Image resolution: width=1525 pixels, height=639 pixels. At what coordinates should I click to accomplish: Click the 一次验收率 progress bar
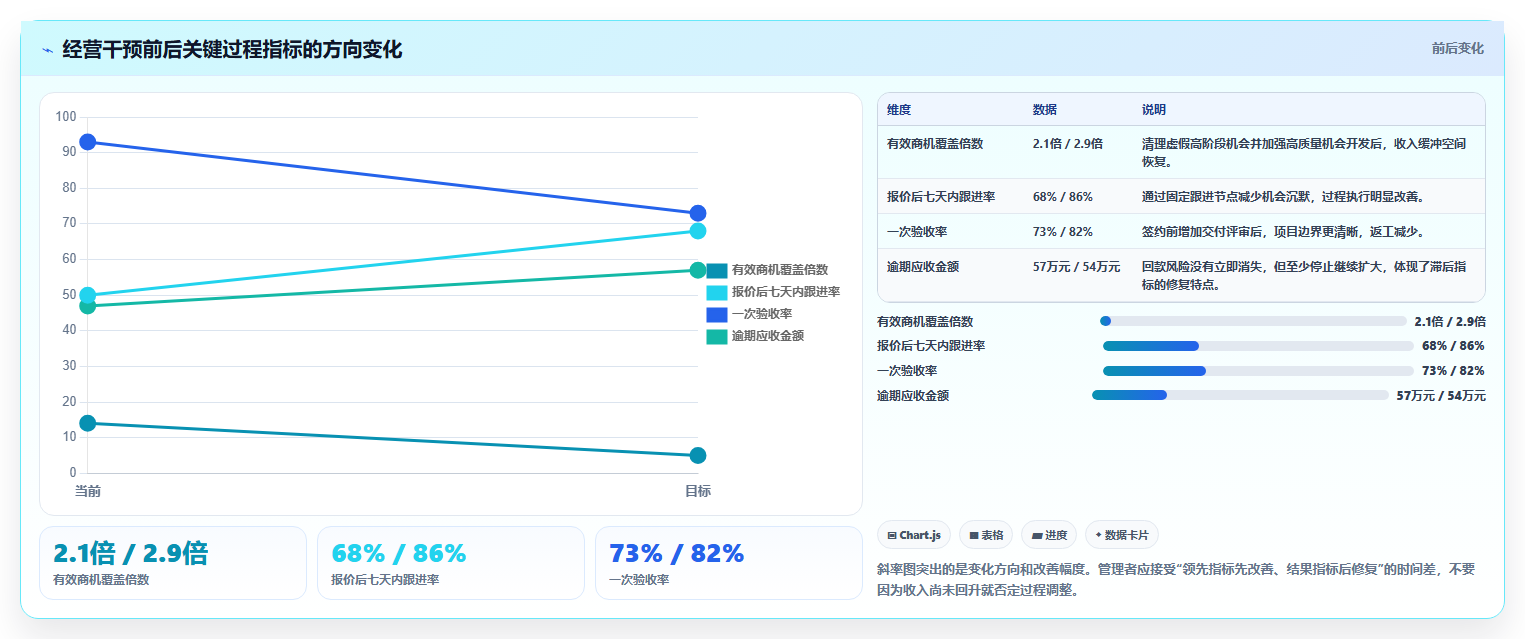point(1258,371)
